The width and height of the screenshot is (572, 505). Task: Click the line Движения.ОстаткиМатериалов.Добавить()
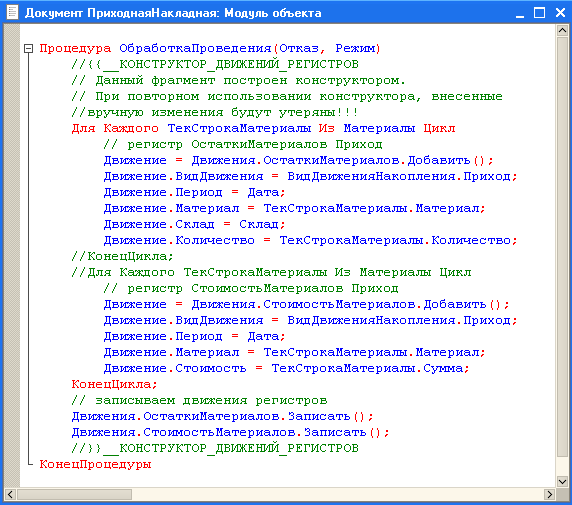click(x=298, y=161)
